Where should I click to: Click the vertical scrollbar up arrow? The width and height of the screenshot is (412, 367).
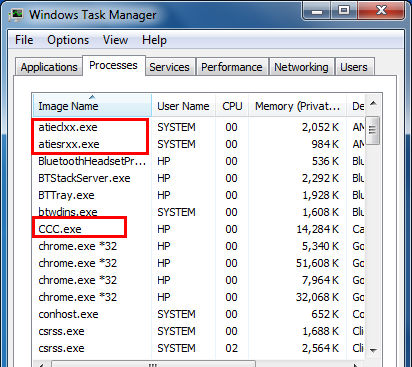[373, 103]
